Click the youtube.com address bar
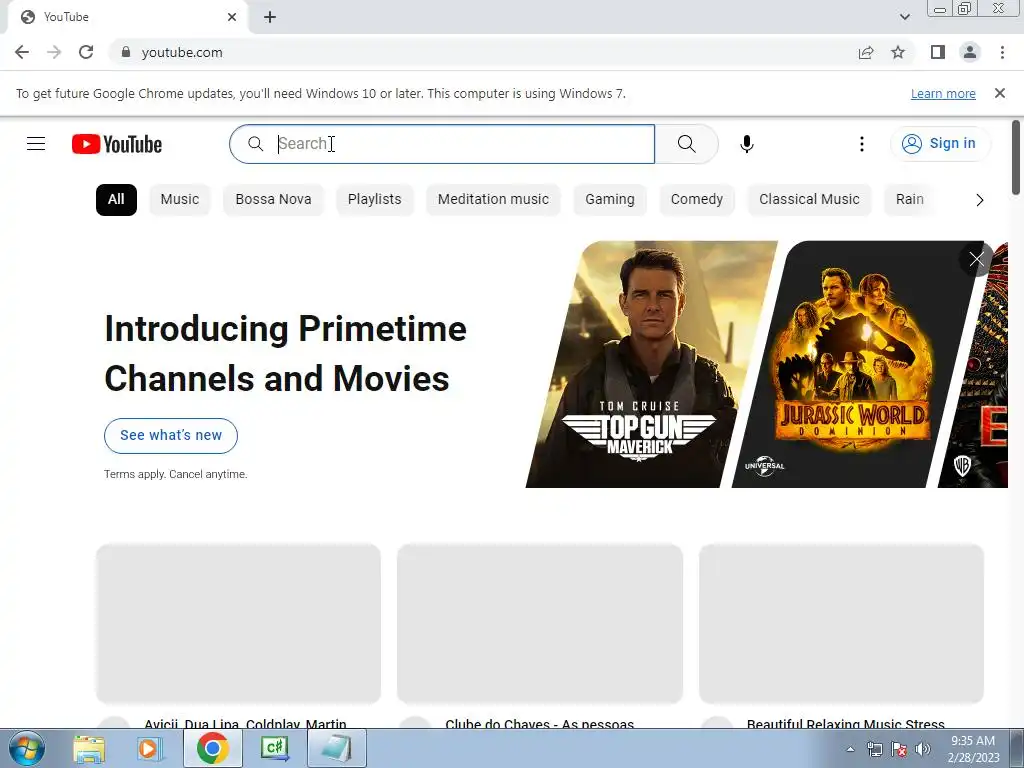The image size is (1024, 768). click(x=483, y=52)
